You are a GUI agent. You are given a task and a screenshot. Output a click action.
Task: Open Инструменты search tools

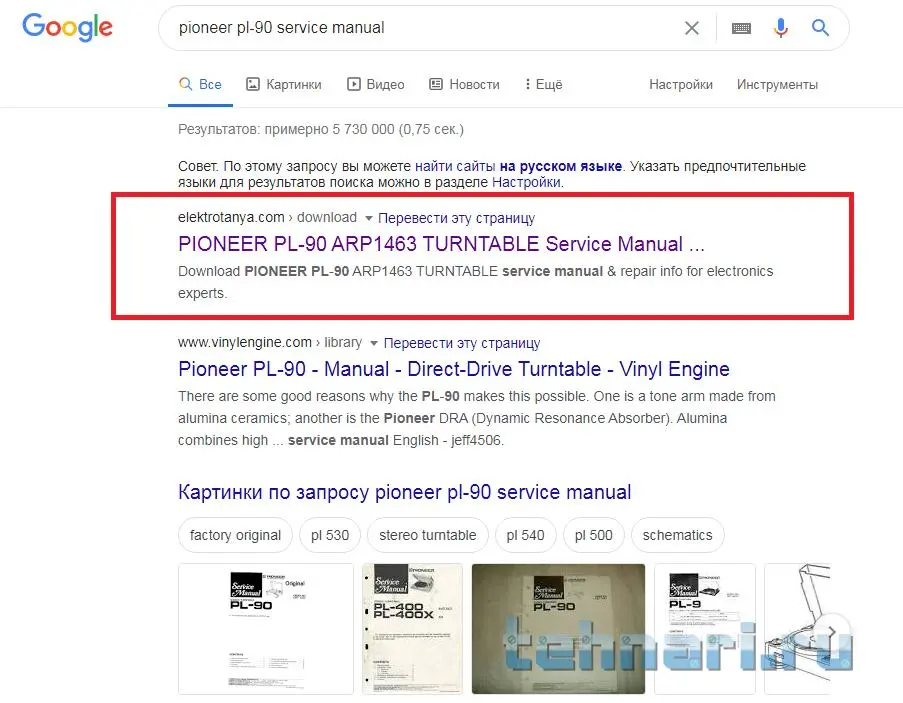777,85
